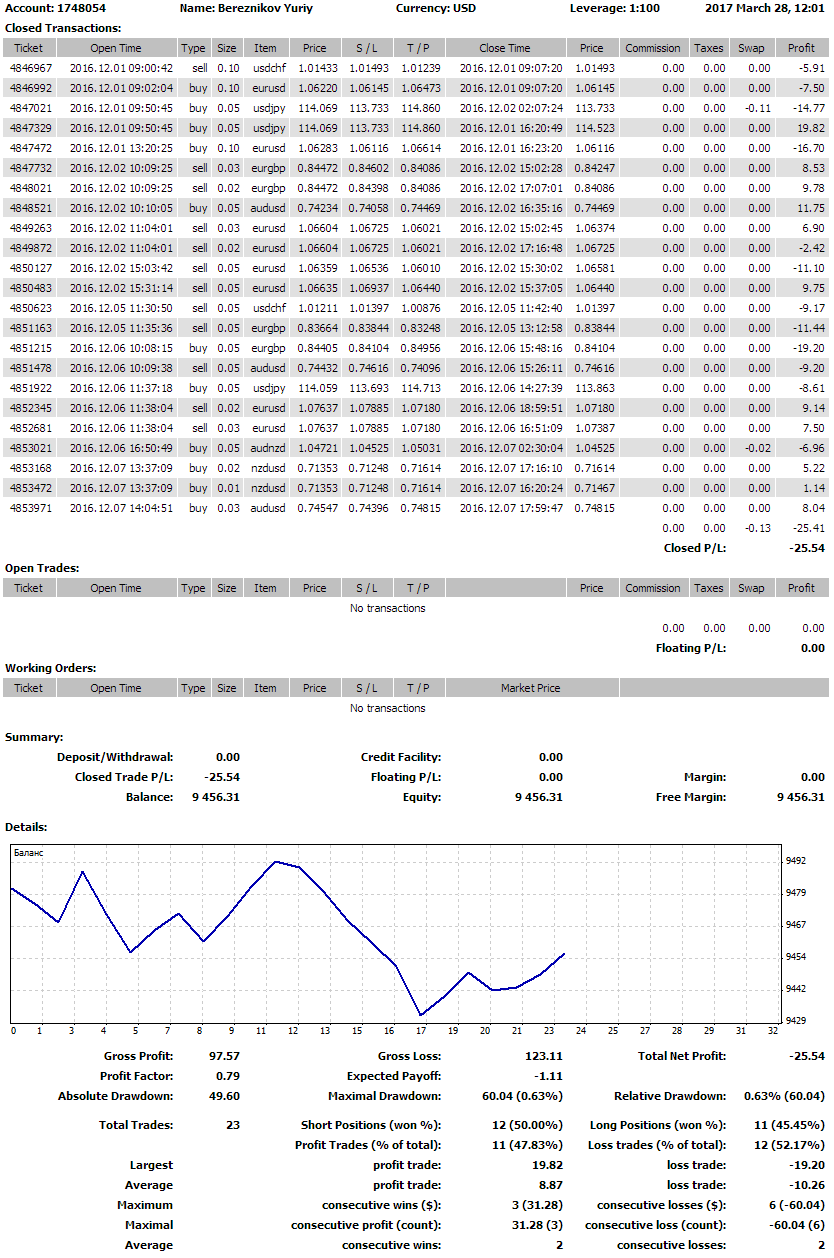Click the Total Net Profit label
The width and height of the screenshot is (834, 1258).
tap(682, 1056)
